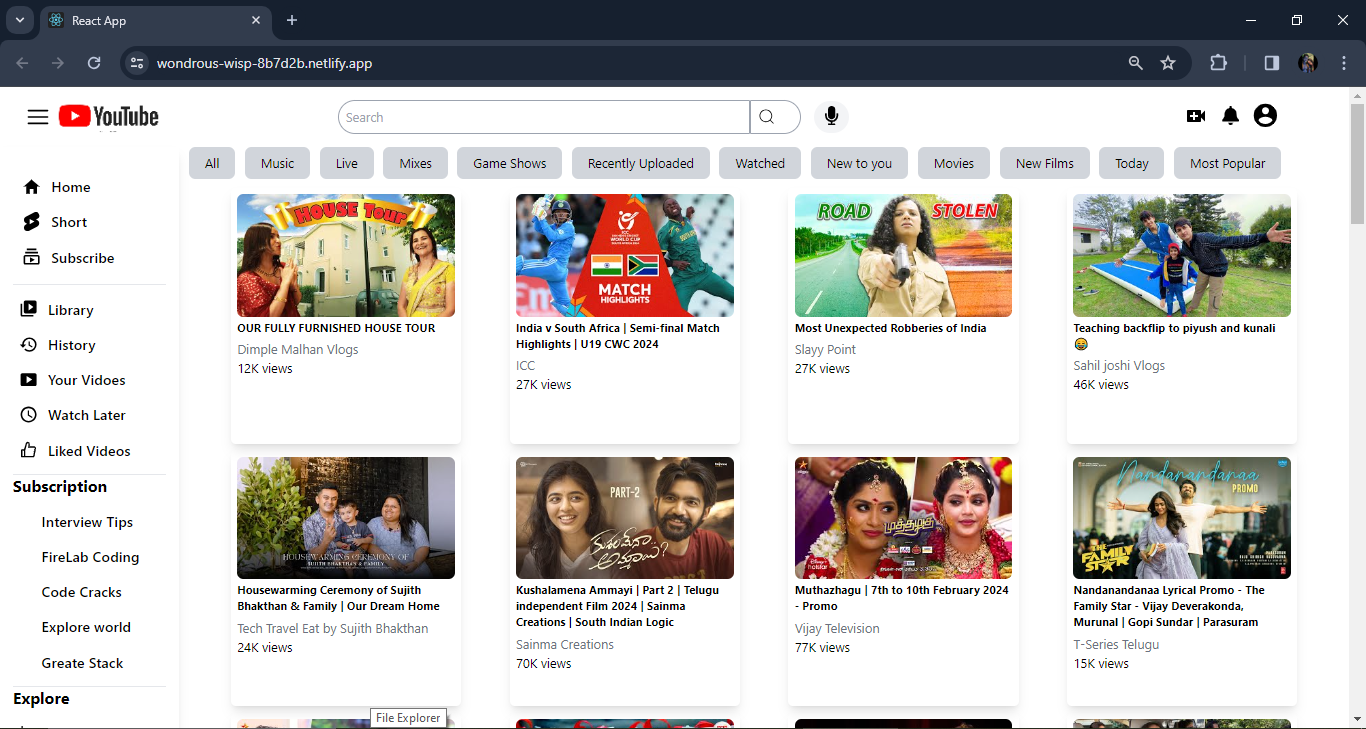The height and width of the screenshot is (729, 1366).
Task: Click the T-Series Telugu channel name
Action: [x=1116, y=645]
